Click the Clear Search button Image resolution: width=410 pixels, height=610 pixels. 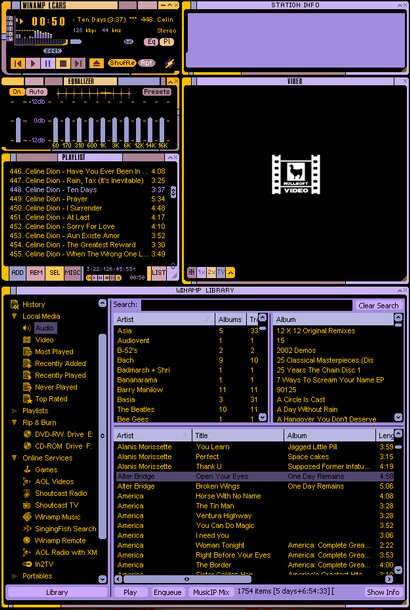[x=378, y=306]
